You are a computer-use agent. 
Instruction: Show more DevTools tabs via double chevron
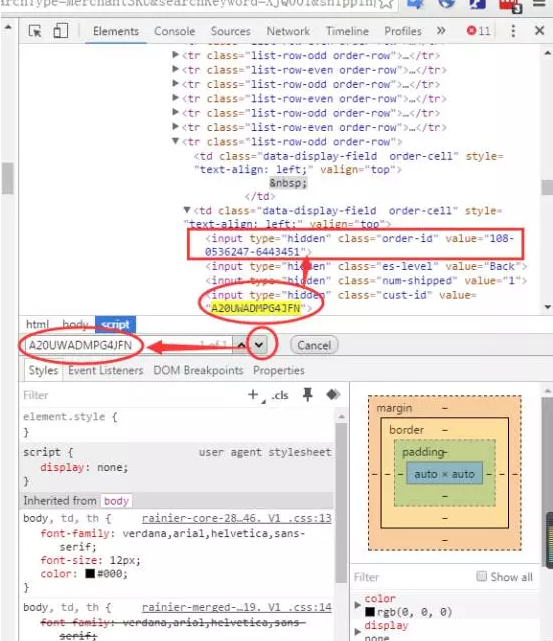tap(441, 31)
